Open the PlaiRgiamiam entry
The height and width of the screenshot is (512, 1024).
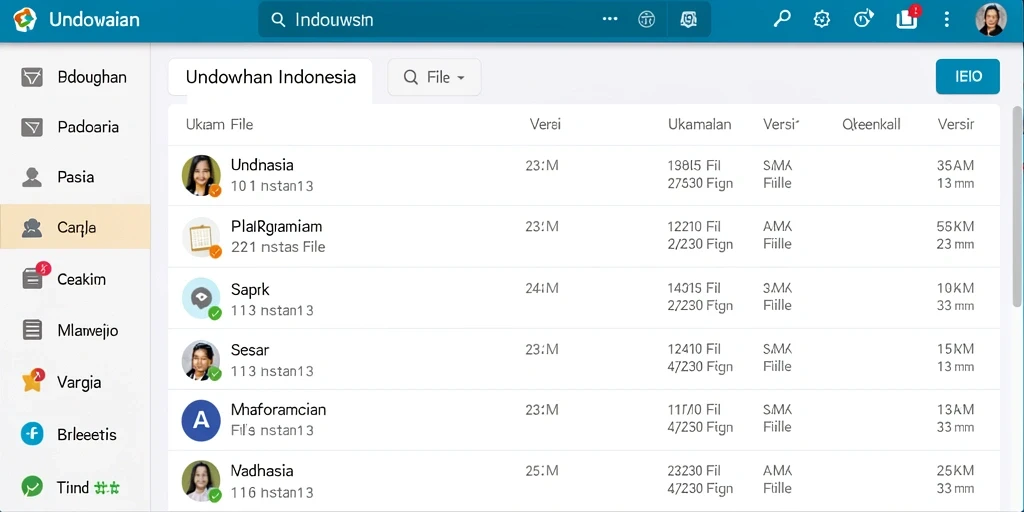point(584,236)
